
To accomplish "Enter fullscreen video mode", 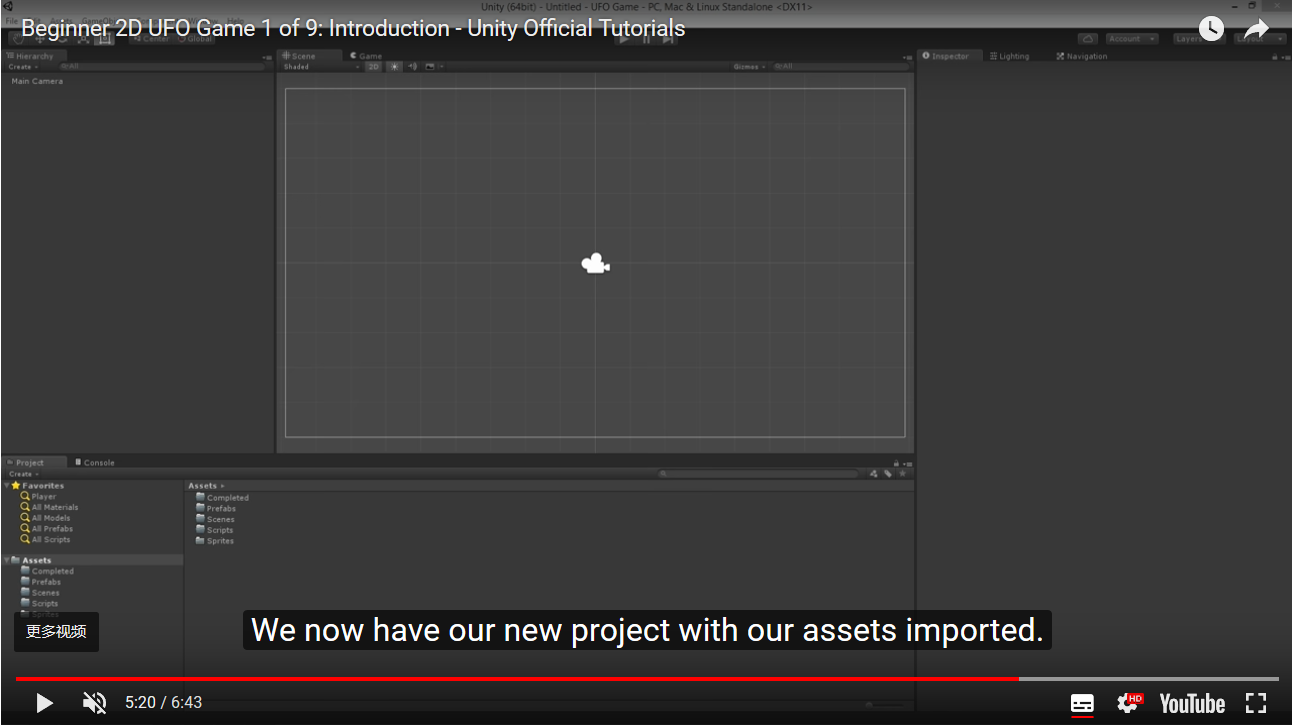I will click(1256, 703).
